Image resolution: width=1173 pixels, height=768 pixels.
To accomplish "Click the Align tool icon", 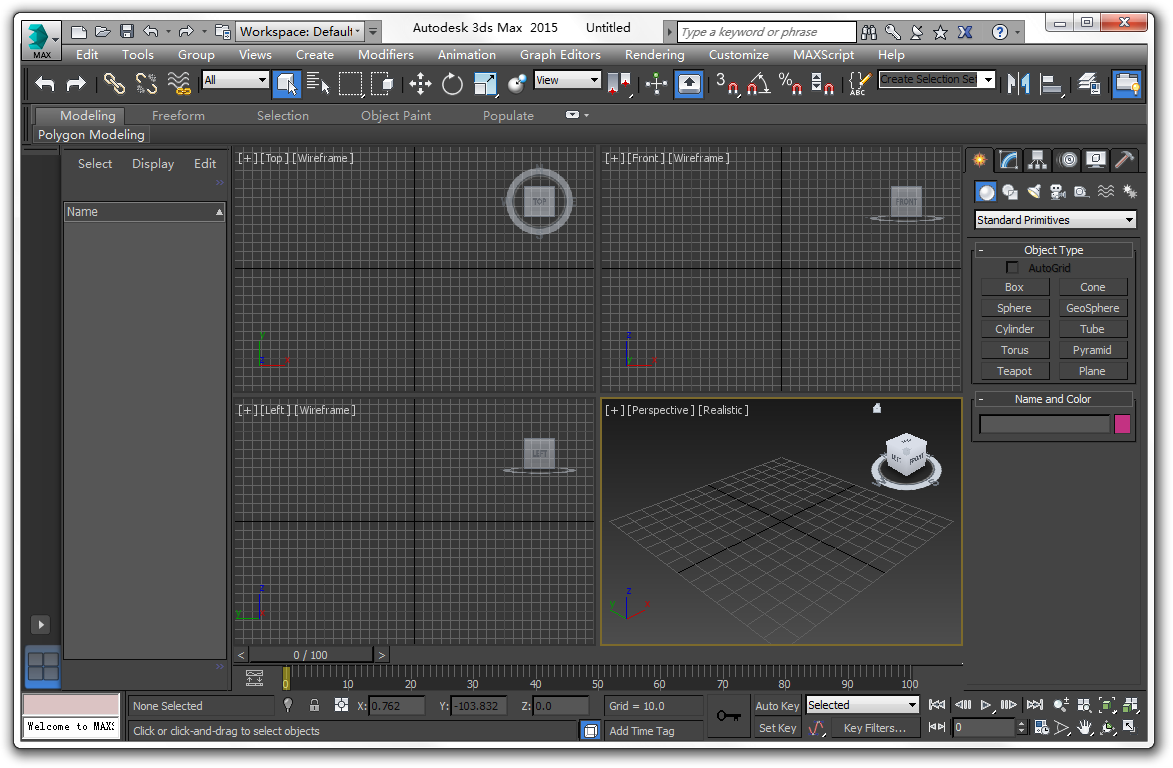I will [1052, 84].
